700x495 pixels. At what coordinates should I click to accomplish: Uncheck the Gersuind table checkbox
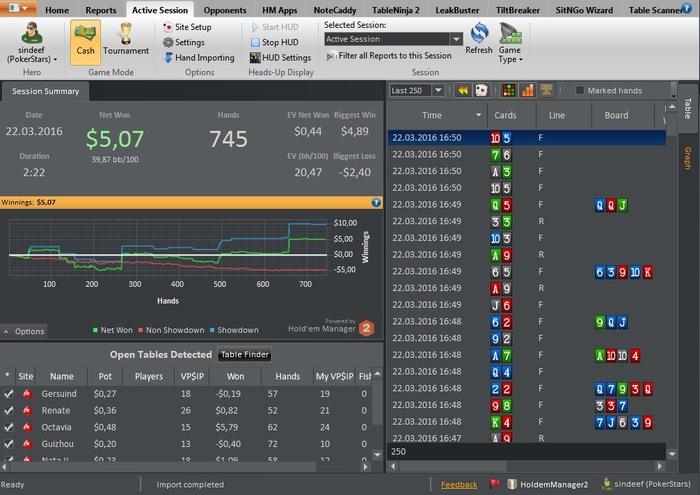point(9,395)
